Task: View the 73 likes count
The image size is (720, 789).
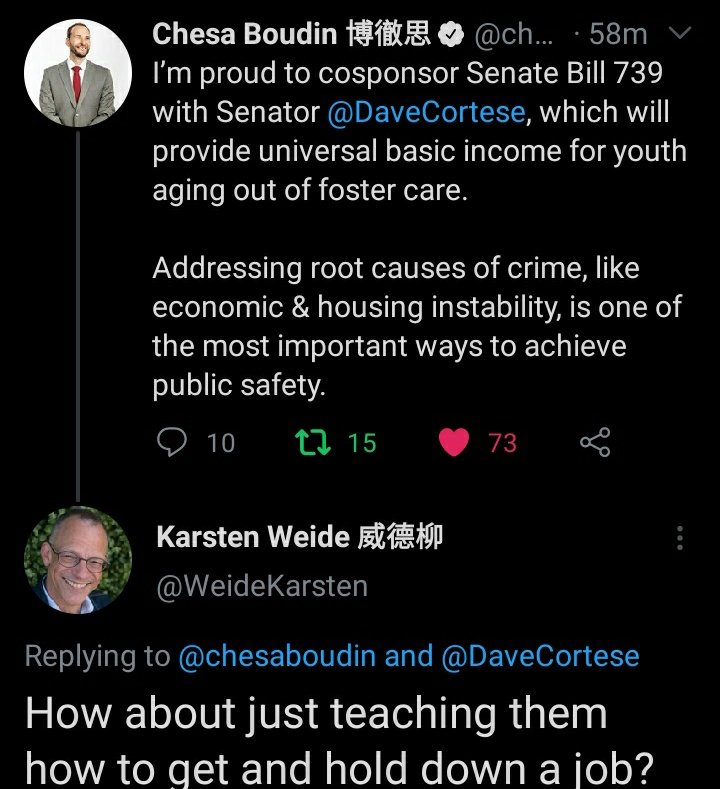Action: [502, 443]
